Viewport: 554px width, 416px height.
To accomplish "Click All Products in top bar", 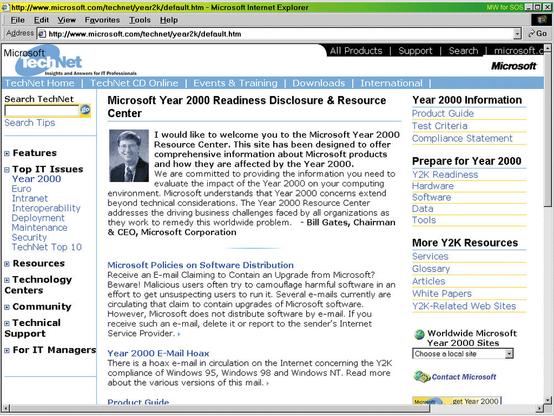I will coord(356,51).
